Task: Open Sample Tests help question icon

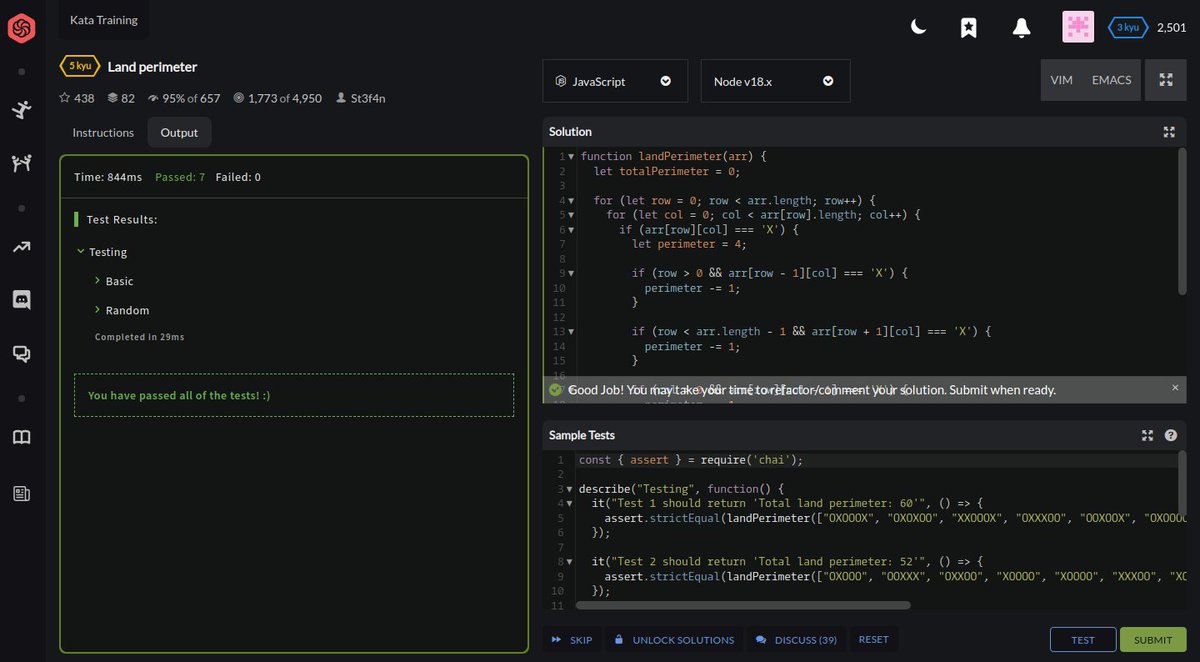Action: [x=1171, y=435]
